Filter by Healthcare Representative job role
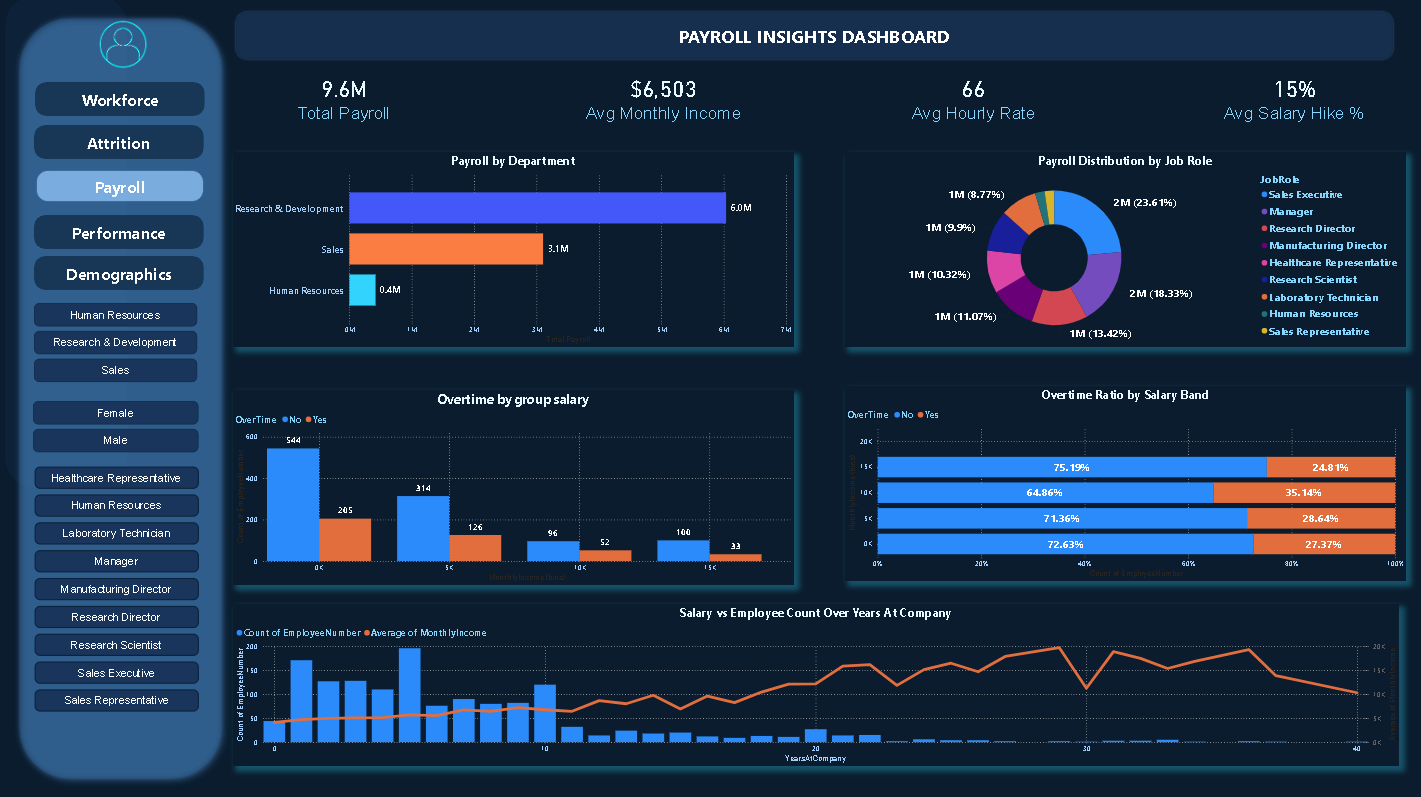 pos(116,478)
